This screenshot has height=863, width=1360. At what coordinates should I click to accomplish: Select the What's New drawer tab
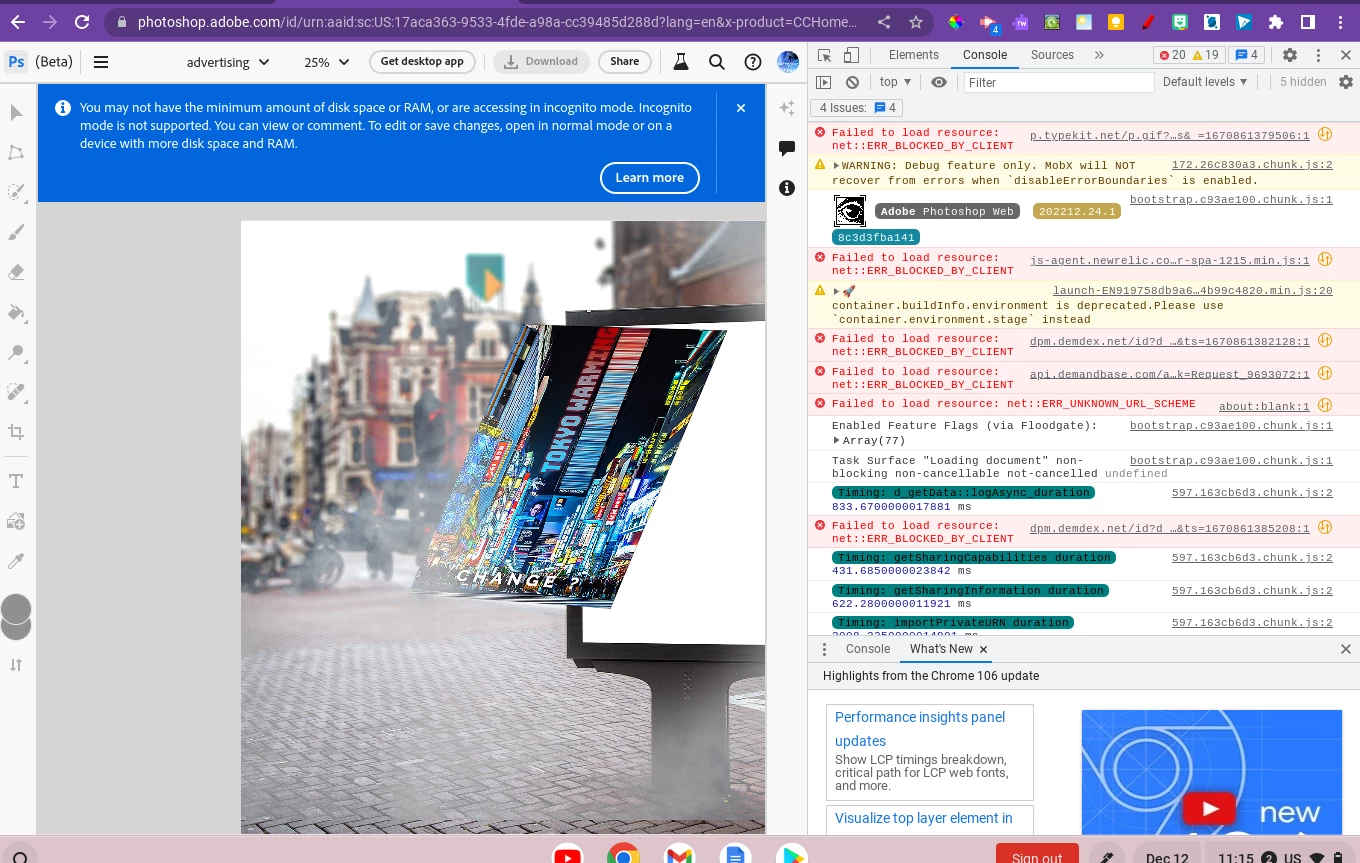[x=941, y=649]
